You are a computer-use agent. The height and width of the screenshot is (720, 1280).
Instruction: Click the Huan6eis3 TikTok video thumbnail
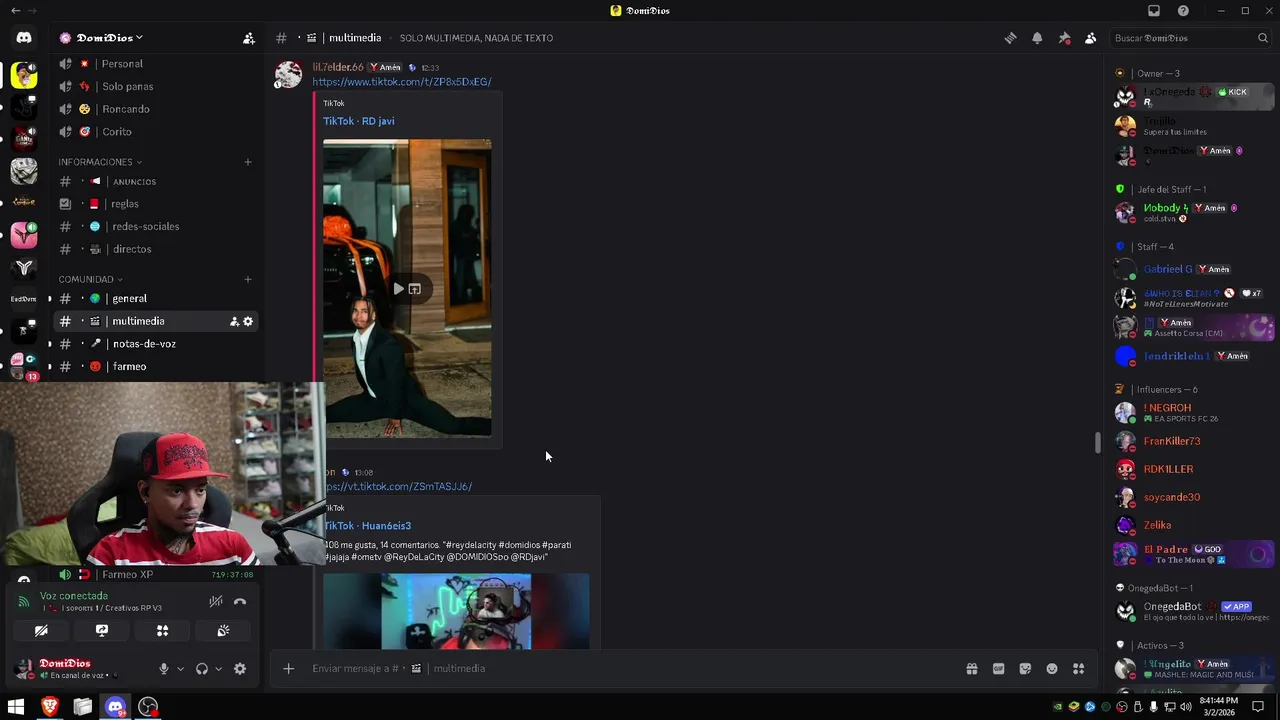tap(456, 612)
